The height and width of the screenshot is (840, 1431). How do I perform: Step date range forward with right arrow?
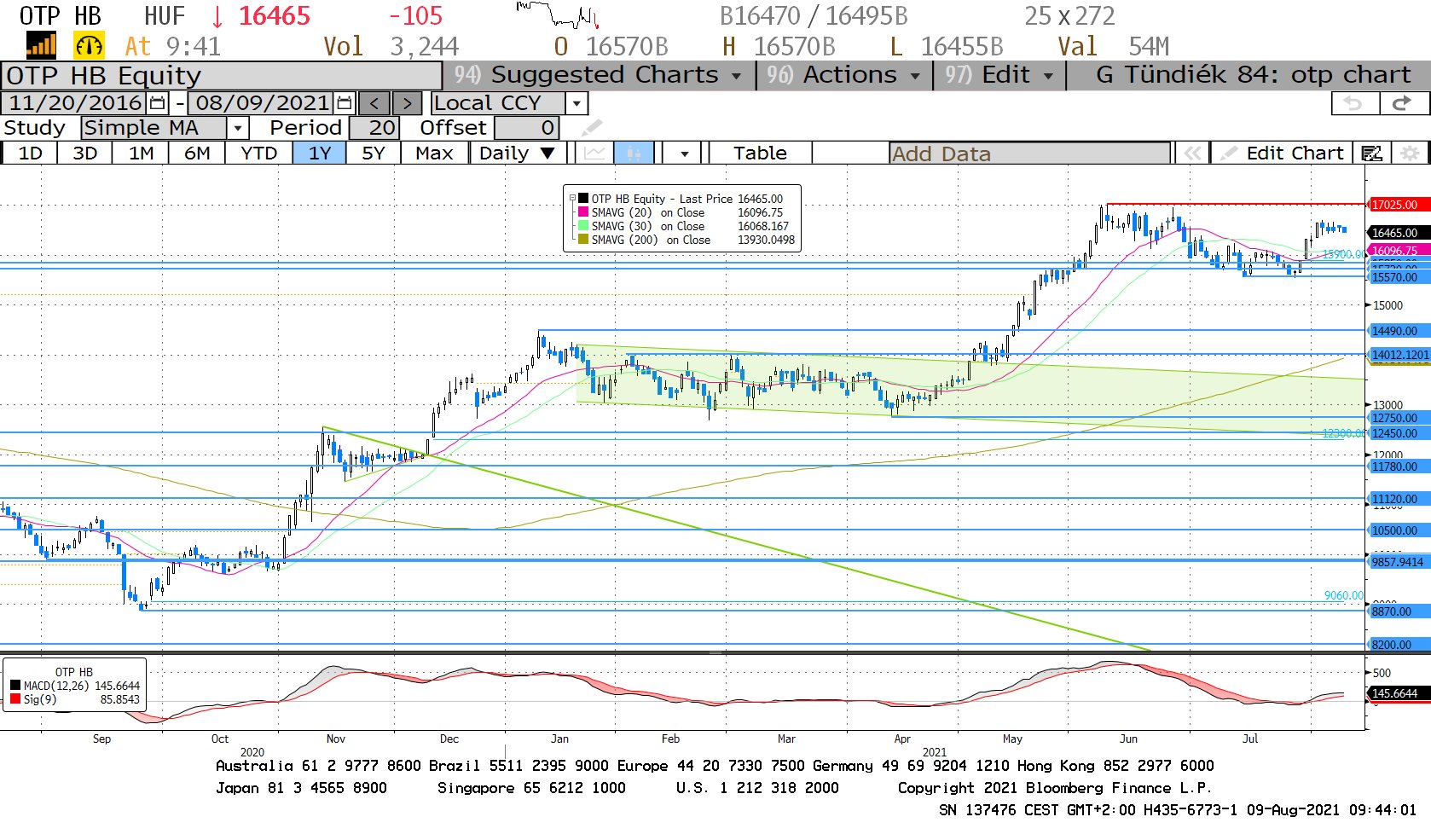pyautogui.click(x=407, y=103)
